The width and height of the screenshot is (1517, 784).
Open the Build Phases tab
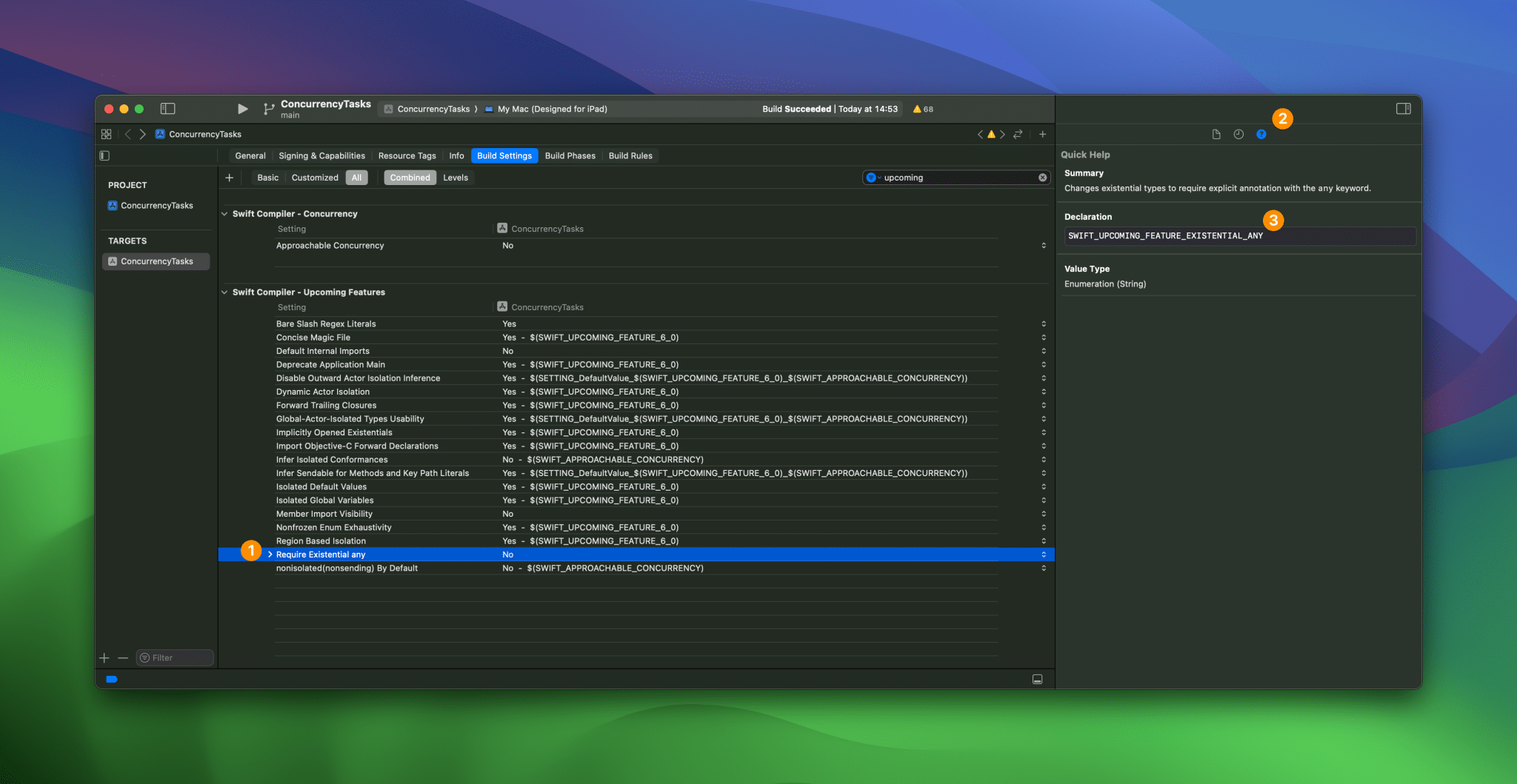click(x=570, y=155)
